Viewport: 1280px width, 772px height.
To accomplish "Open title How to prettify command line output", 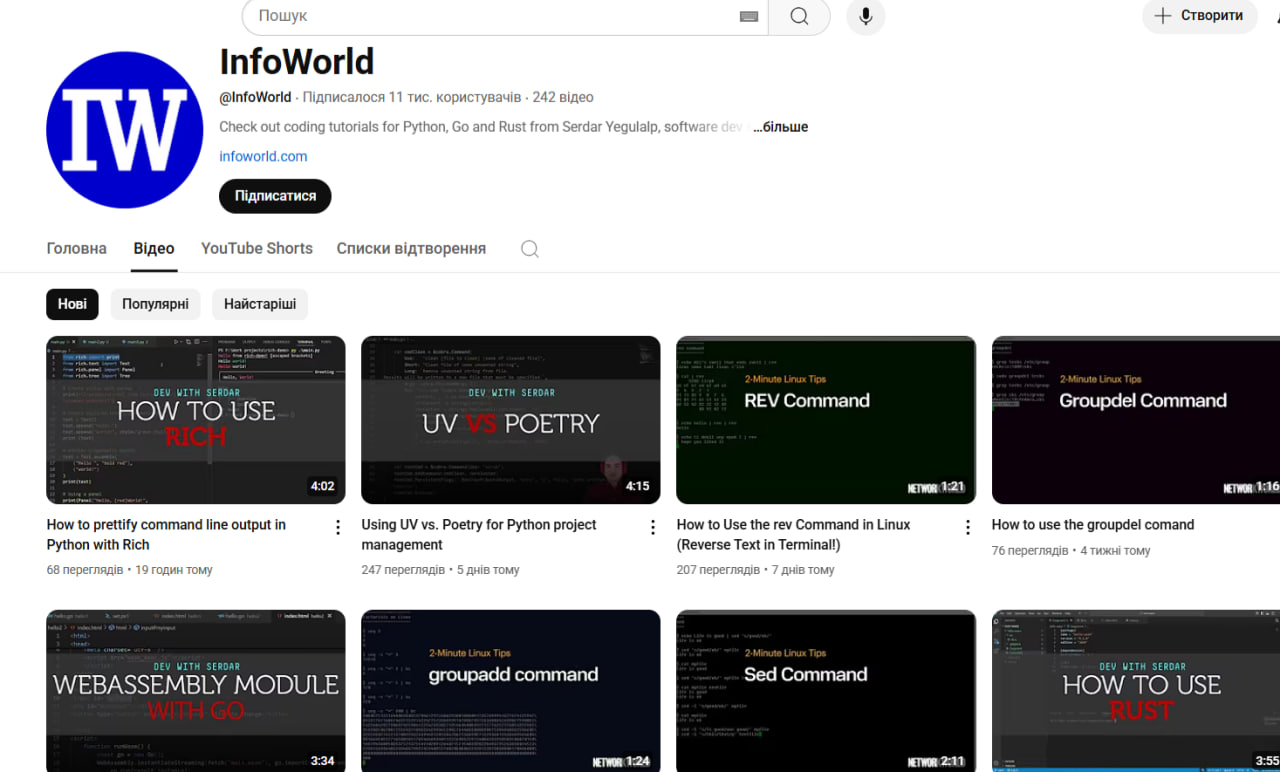I will pos(166,534).
